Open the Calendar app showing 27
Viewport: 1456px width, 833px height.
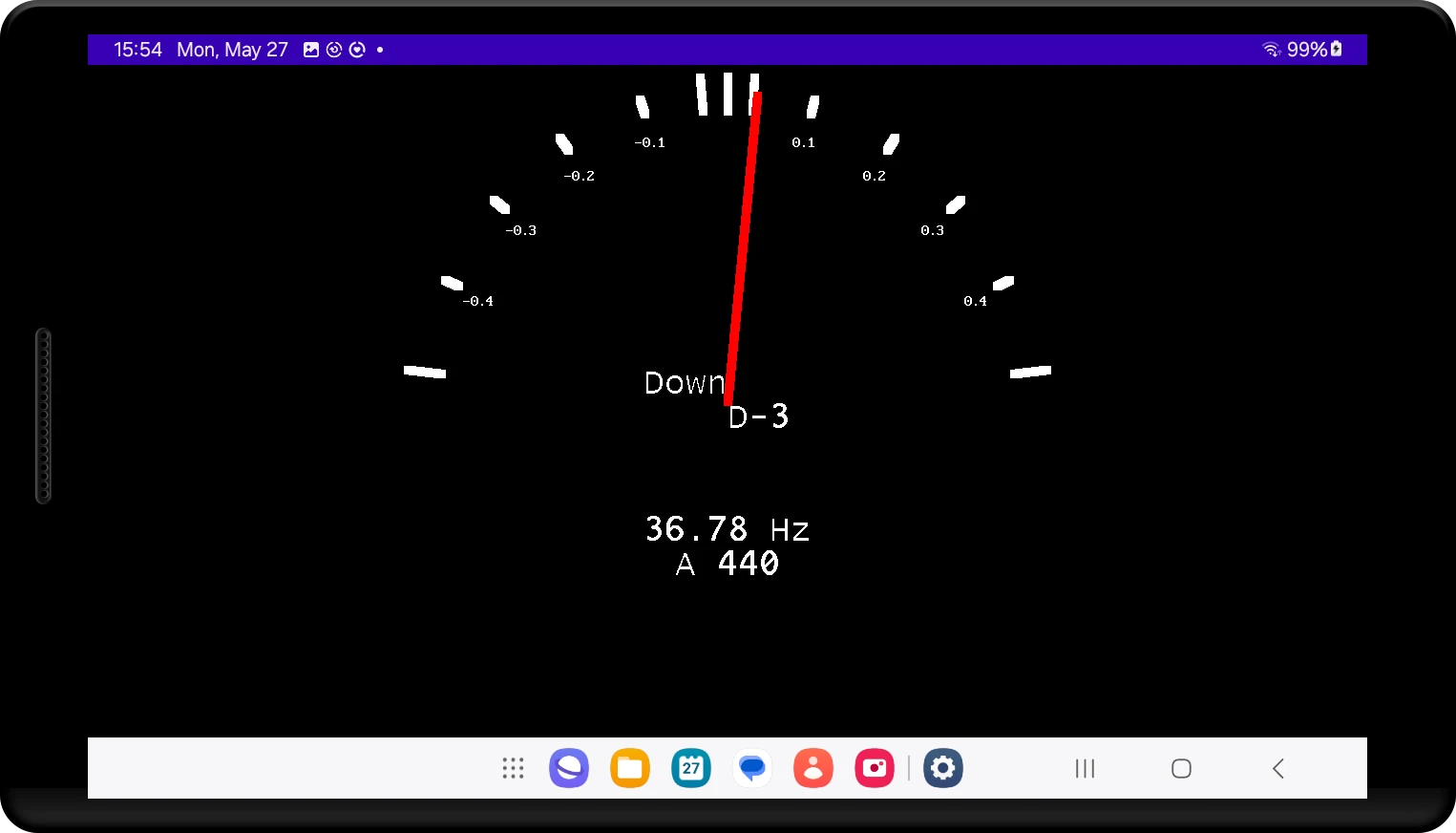[691, 768]
